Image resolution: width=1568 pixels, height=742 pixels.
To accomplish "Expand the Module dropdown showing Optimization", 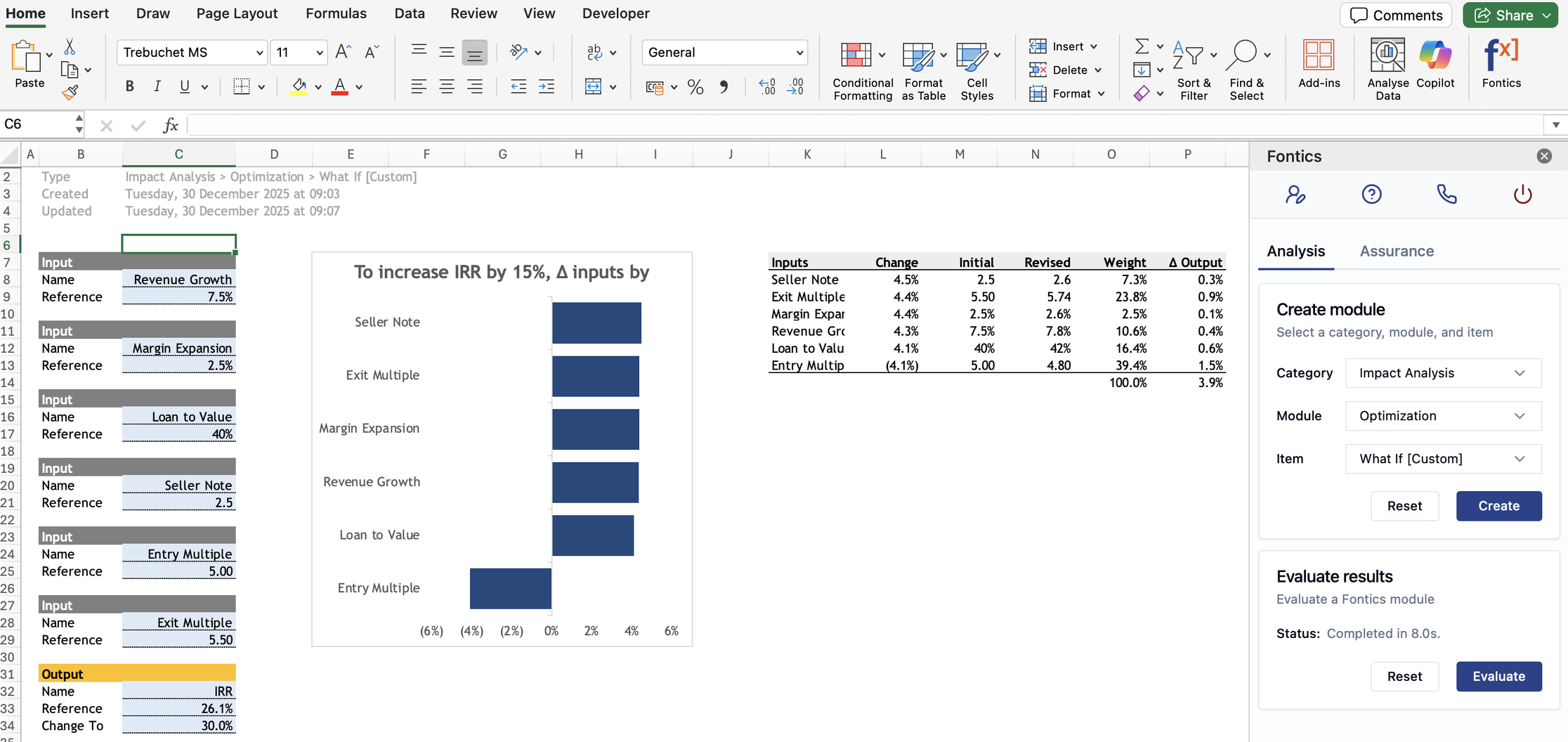I will coord(1443,416).
